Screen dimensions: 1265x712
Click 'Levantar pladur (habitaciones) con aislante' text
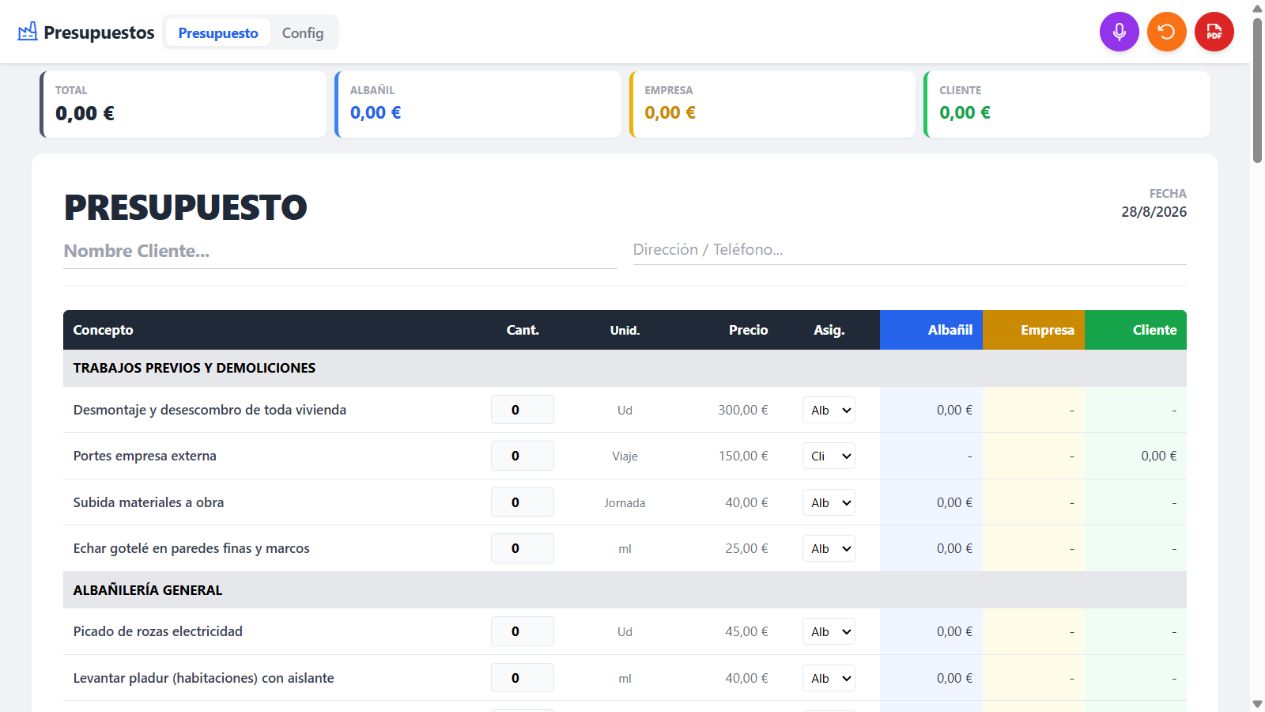(x=203, y=678)
